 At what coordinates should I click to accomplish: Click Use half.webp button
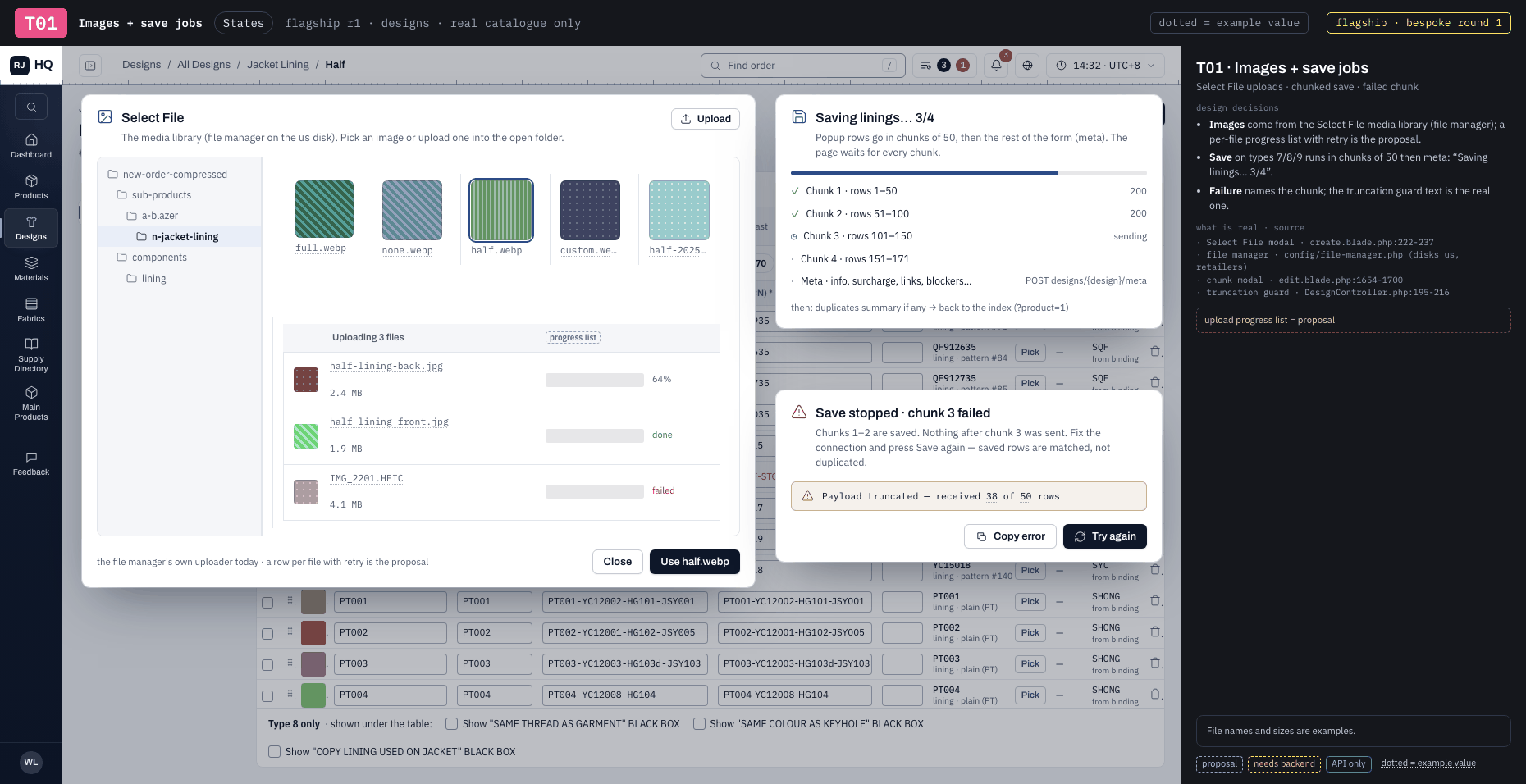(x=695, y=562)
